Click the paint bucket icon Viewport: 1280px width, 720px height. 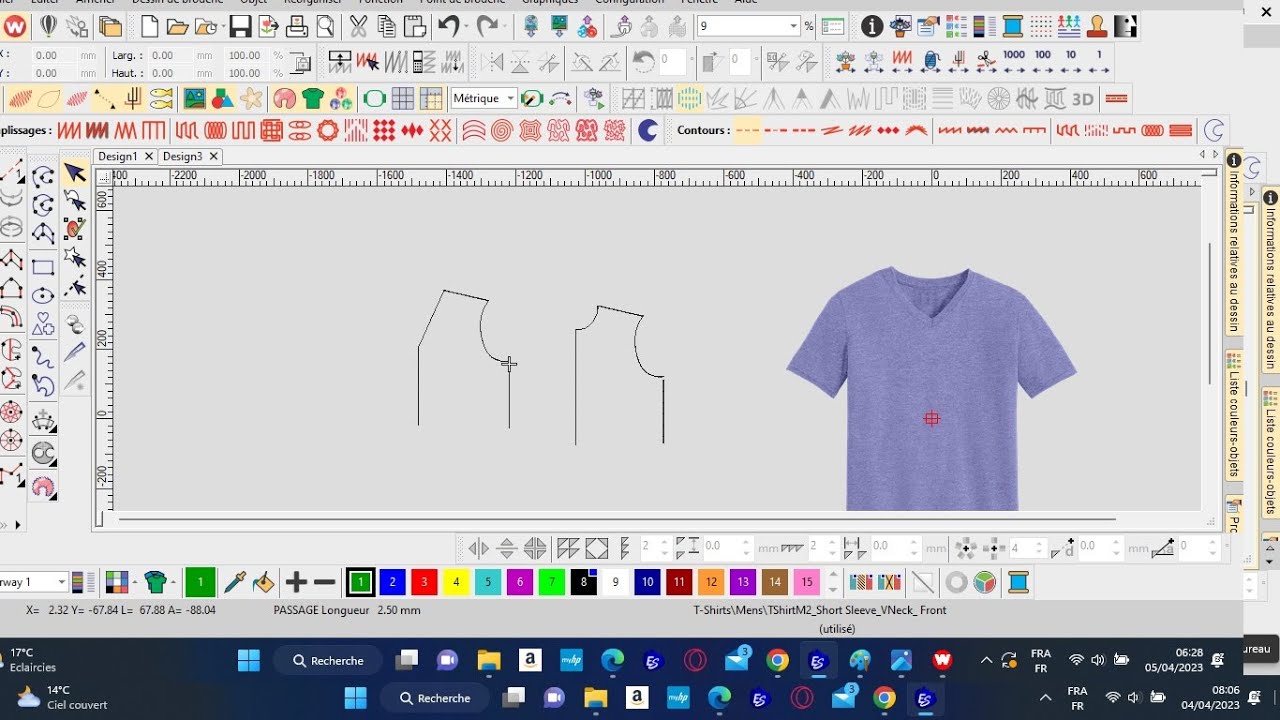coord(263,582)
